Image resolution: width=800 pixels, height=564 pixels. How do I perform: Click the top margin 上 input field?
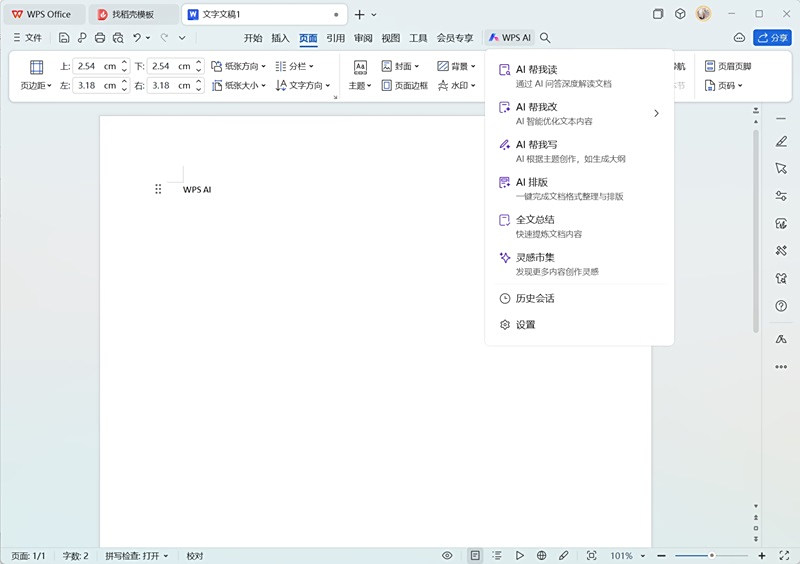[96, 66]
